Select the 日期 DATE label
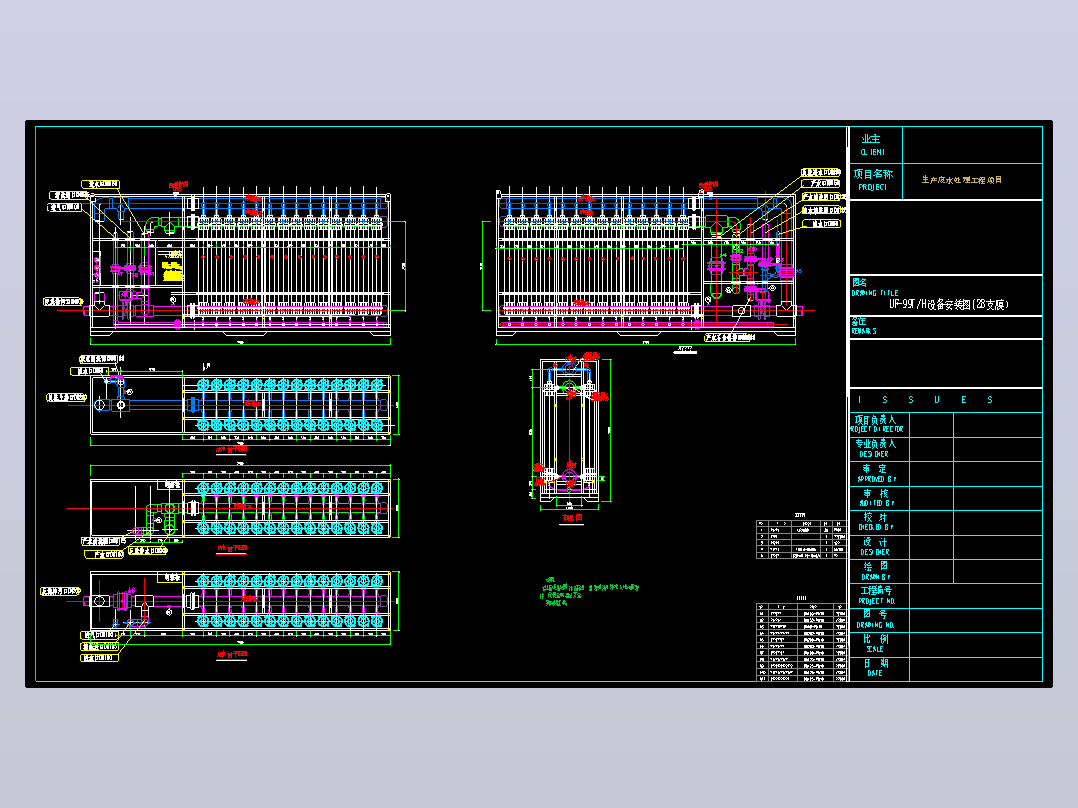This screenshot has height=808, width=1078. tap(875, 668)
